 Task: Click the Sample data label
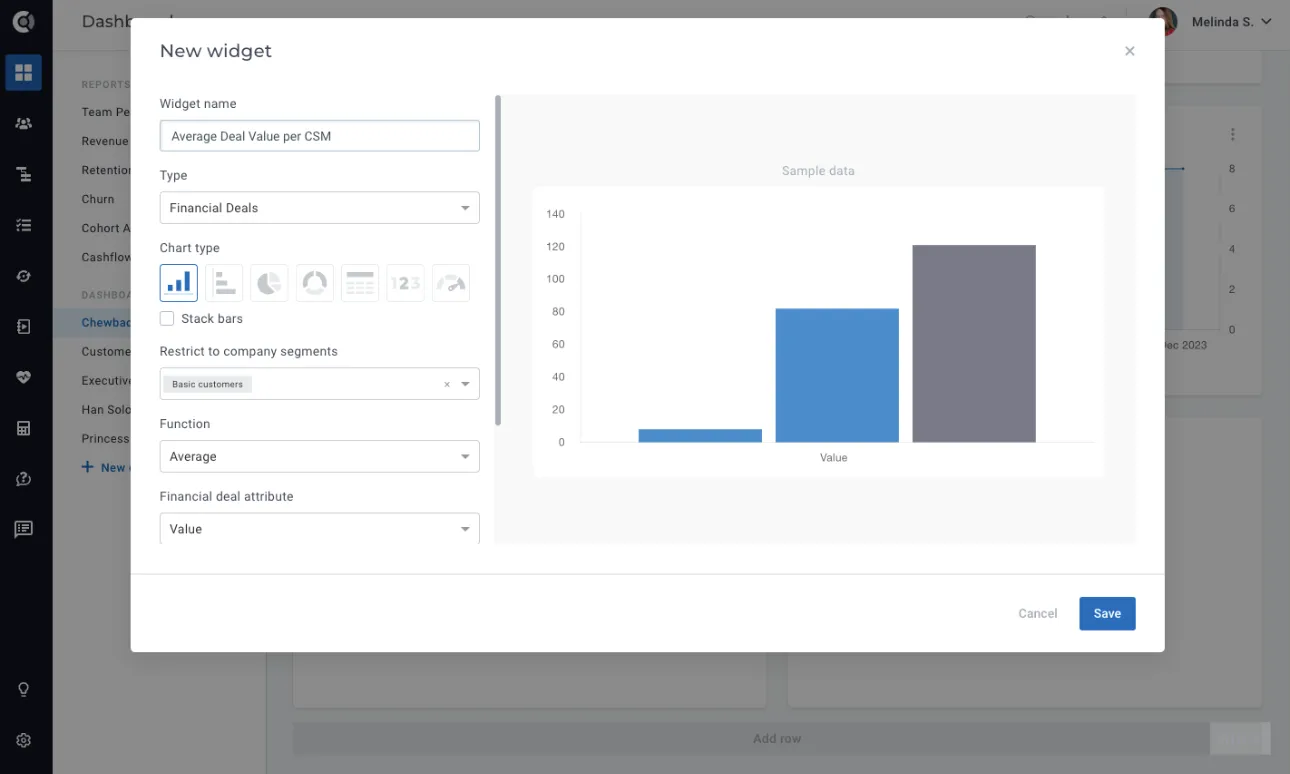(818, 171)
